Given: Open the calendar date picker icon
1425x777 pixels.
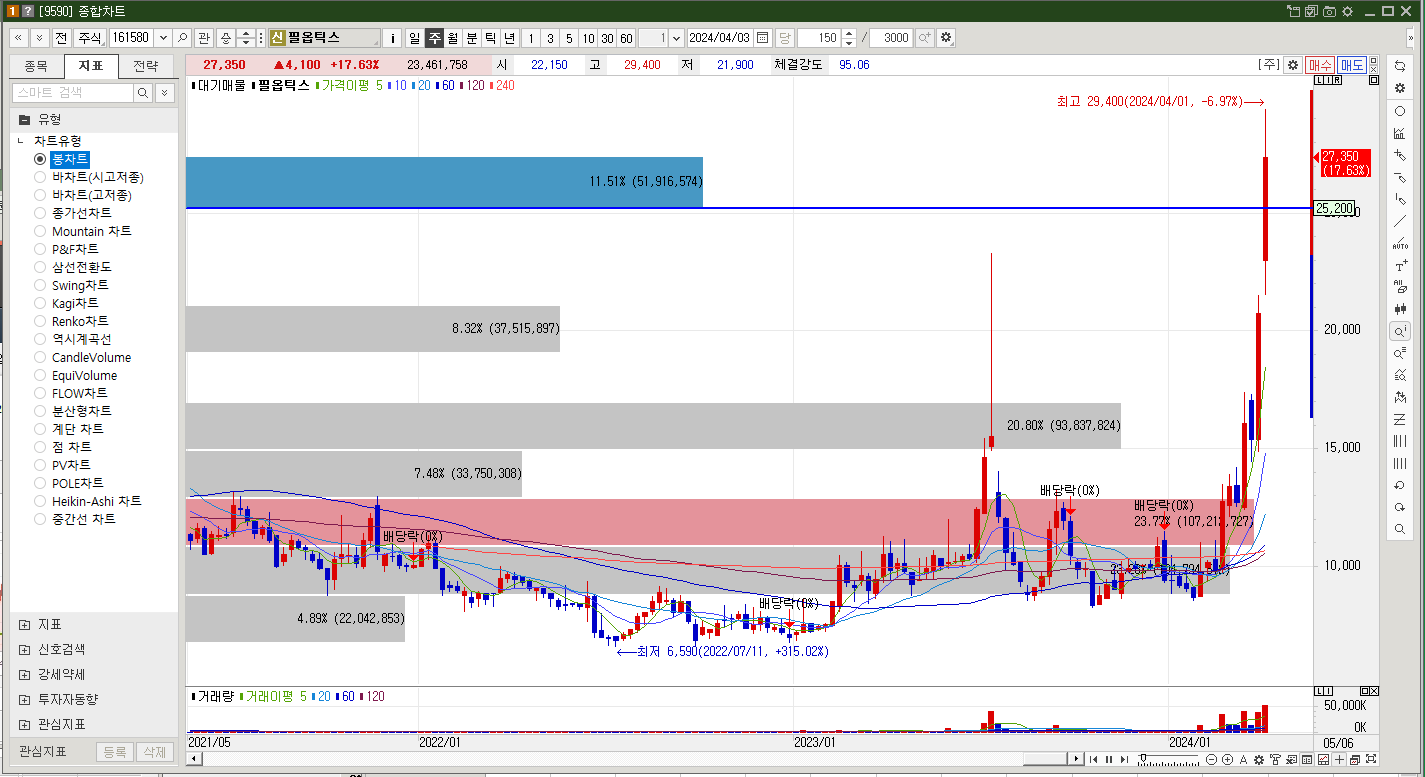Looking at the screenshot, I should tap(763, 38).
